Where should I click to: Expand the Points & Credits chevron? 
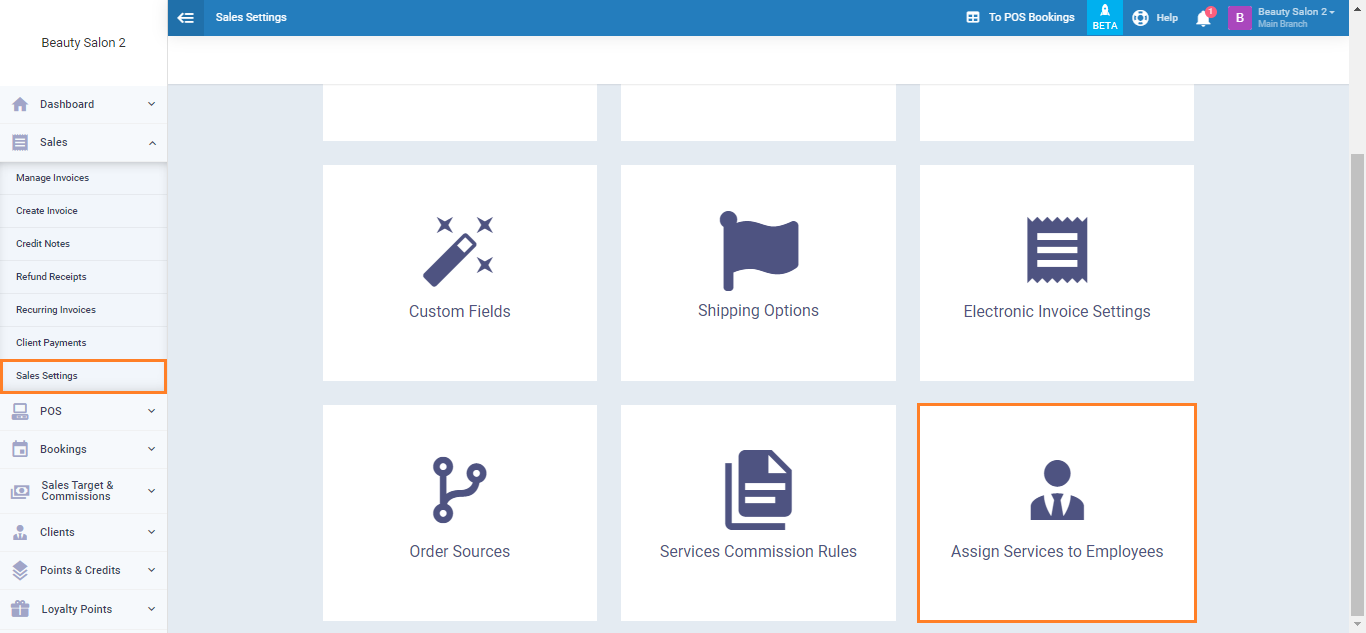[x=151, y=570]
